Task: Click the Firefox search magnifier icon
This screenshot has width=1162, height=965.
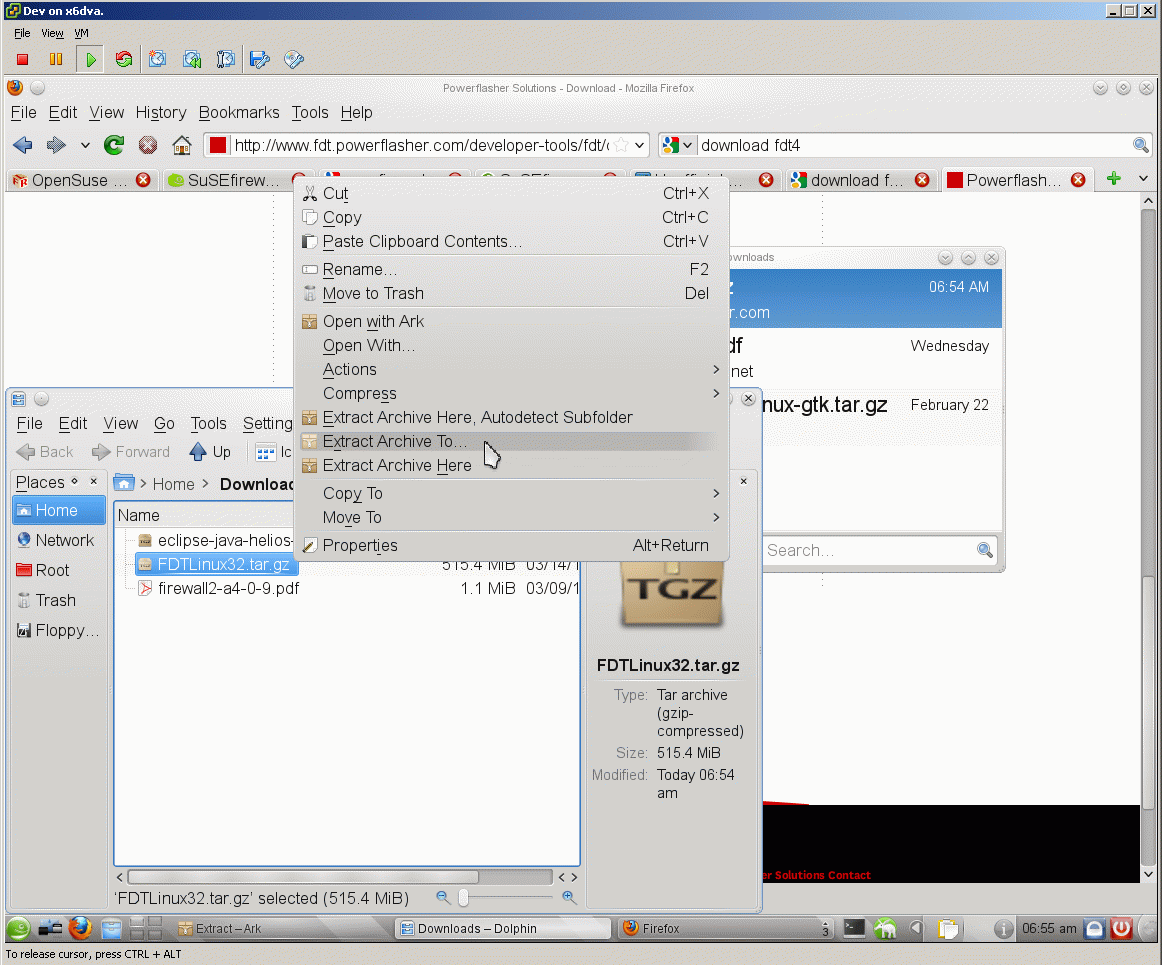Action: coord(1141,145)
